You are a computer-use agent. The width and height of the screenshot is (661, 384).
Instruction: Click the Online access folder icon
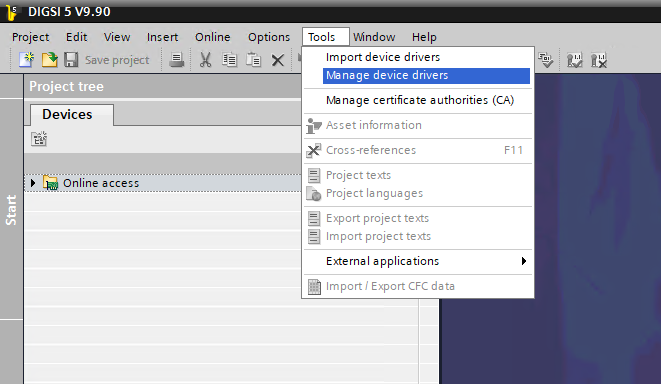(x=50, y=183)
